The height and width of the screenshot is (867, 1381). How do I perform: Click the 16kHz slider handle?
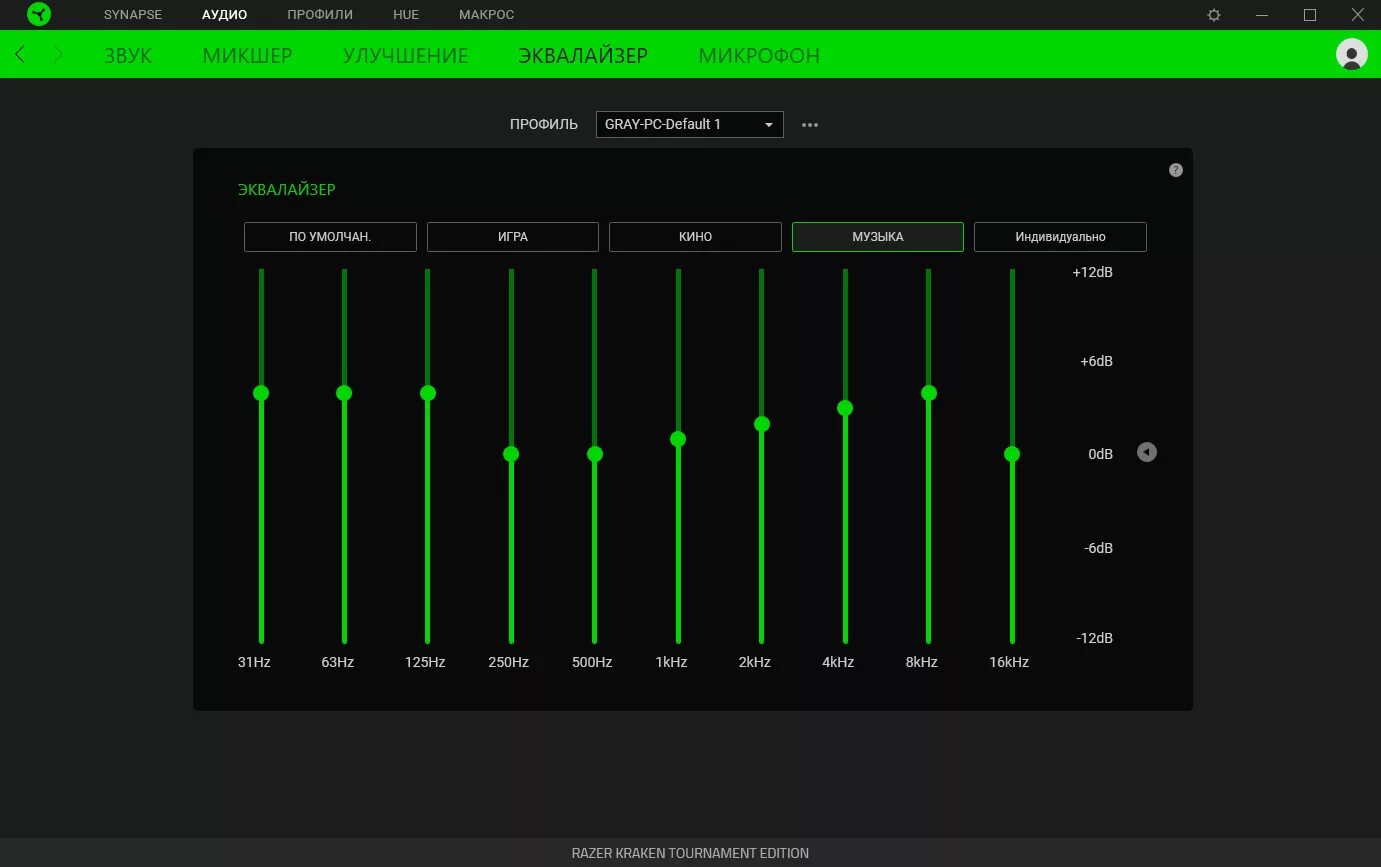(1012, 454)
